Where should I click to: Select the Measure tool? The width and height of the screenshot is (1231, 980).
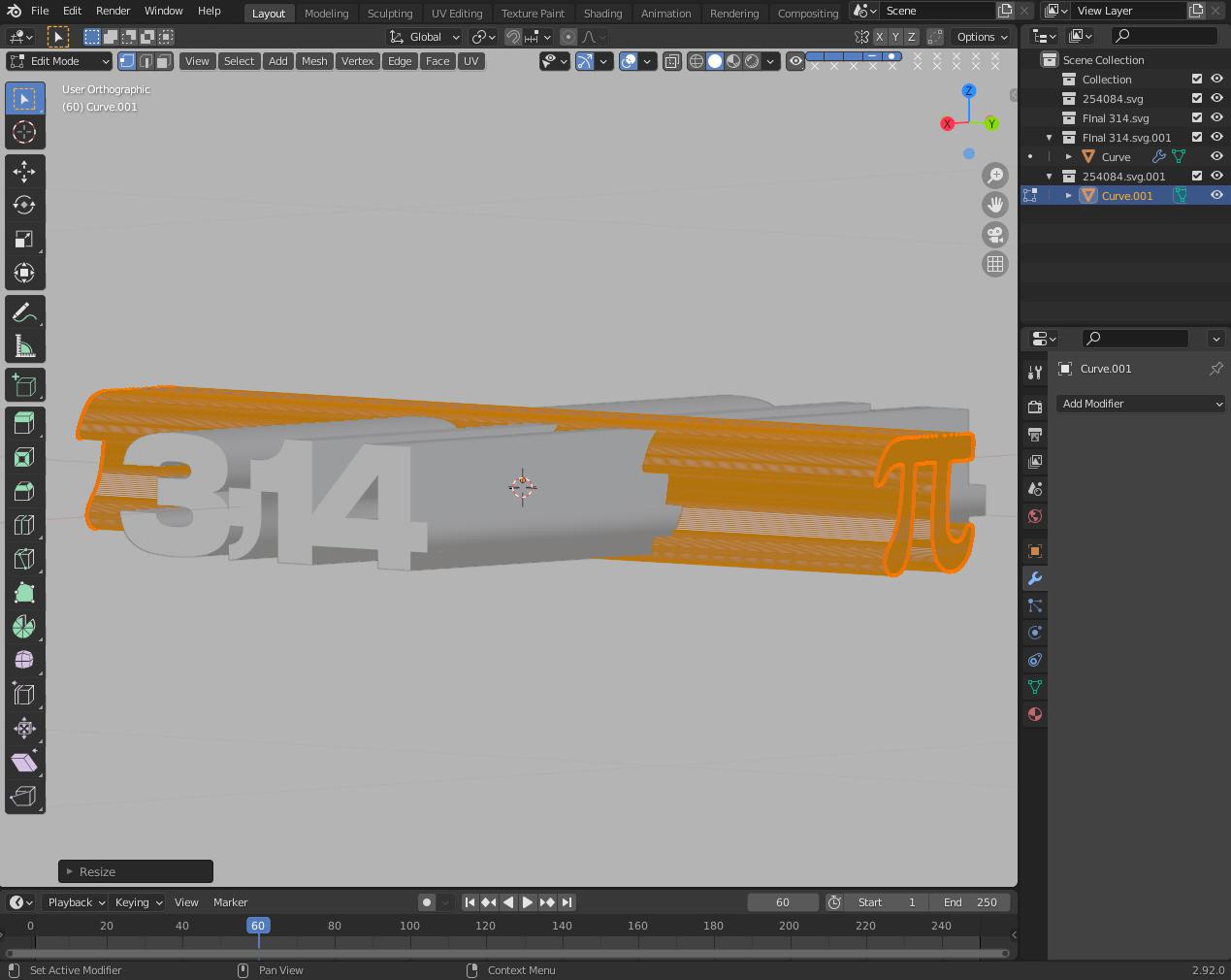click(x=24, y=346)
